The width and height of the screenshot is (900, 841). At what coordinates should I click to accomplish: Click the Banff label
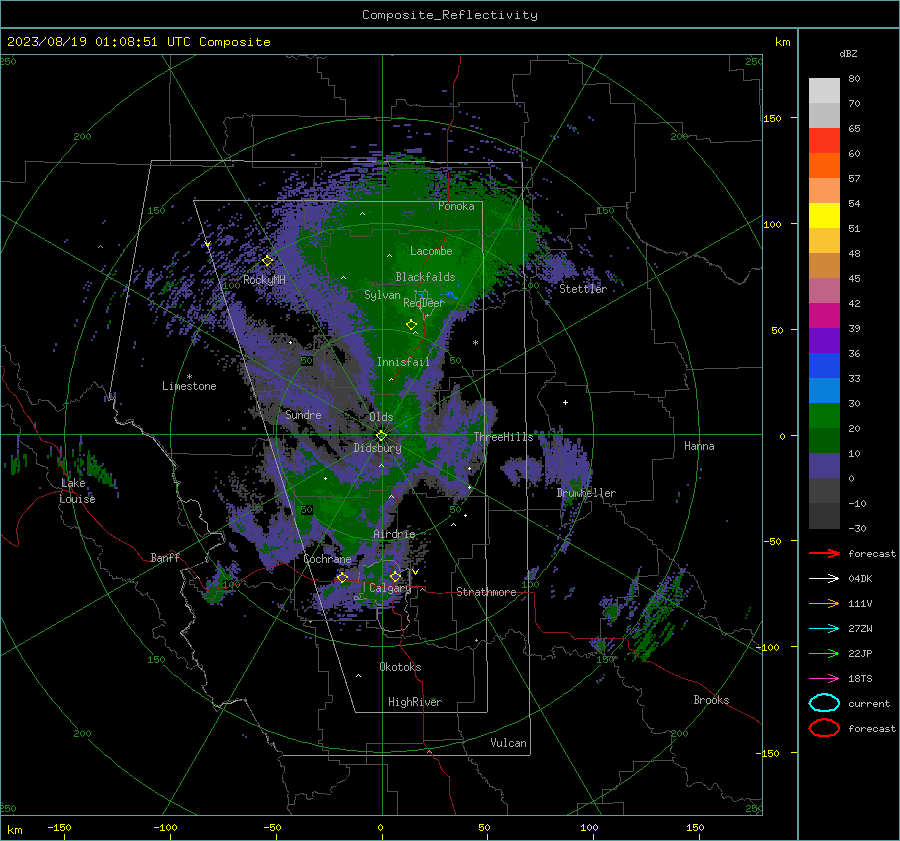coord(165,557)
